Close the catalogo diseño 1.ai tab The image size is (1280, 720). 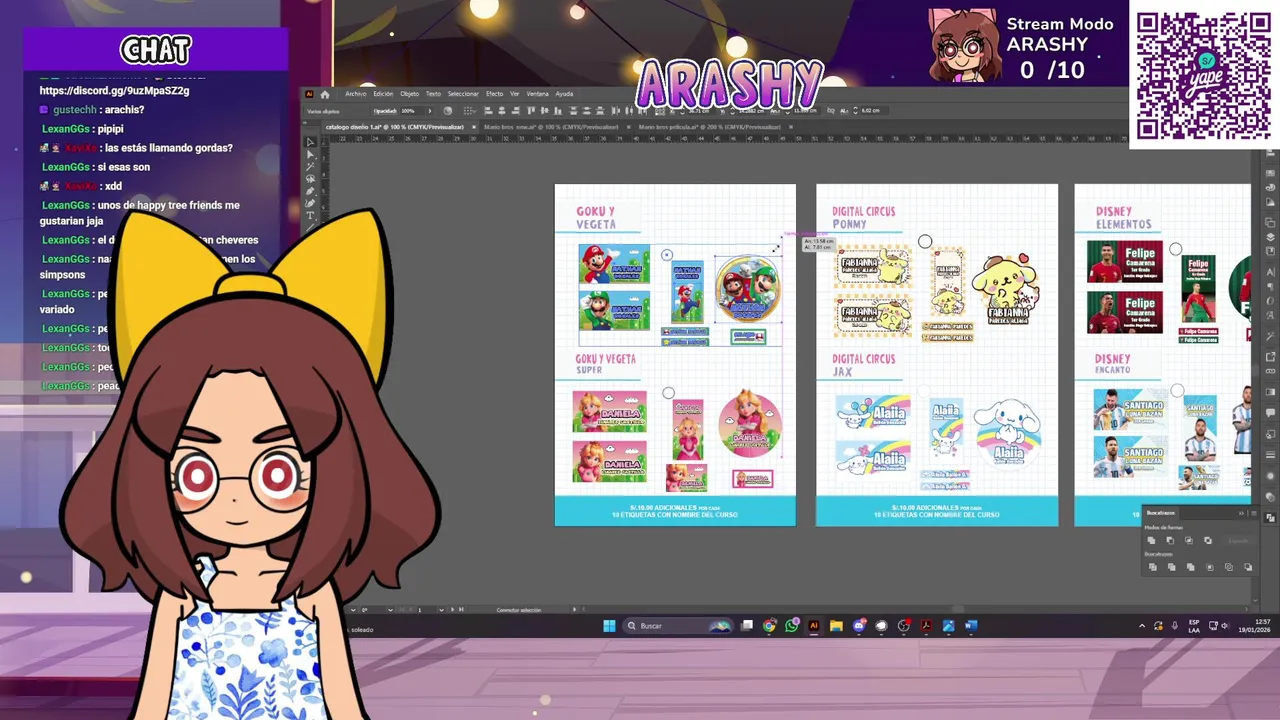[474, 127]
